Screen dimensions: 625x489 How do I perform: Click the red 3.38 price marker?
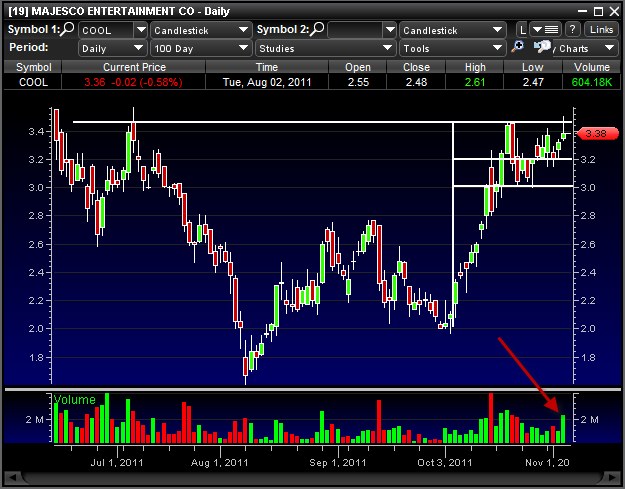[x=596, y=134]
